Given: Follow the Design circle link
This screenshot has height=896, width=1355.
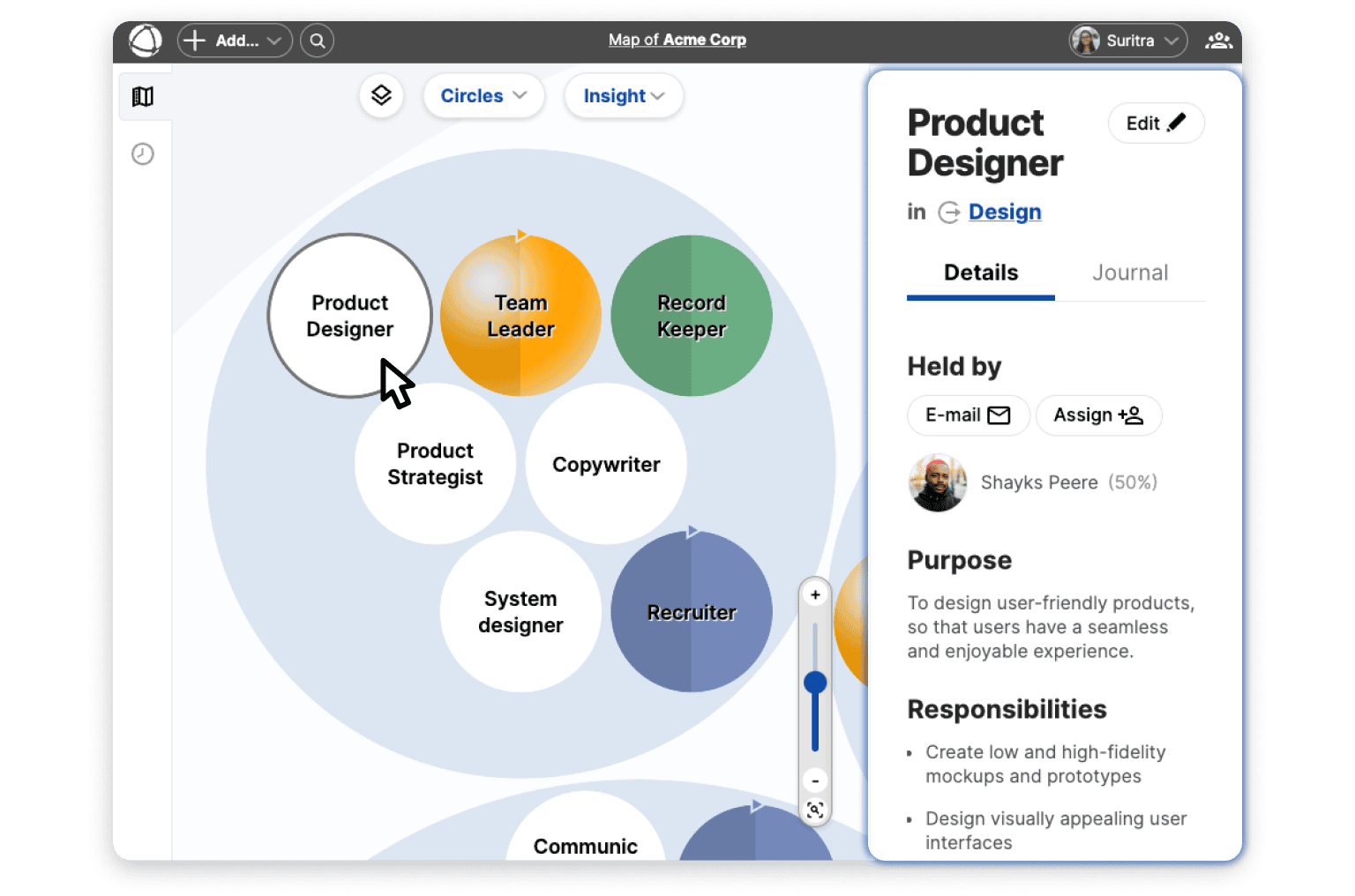Looking at the screenshot, I should [1004, 212].
